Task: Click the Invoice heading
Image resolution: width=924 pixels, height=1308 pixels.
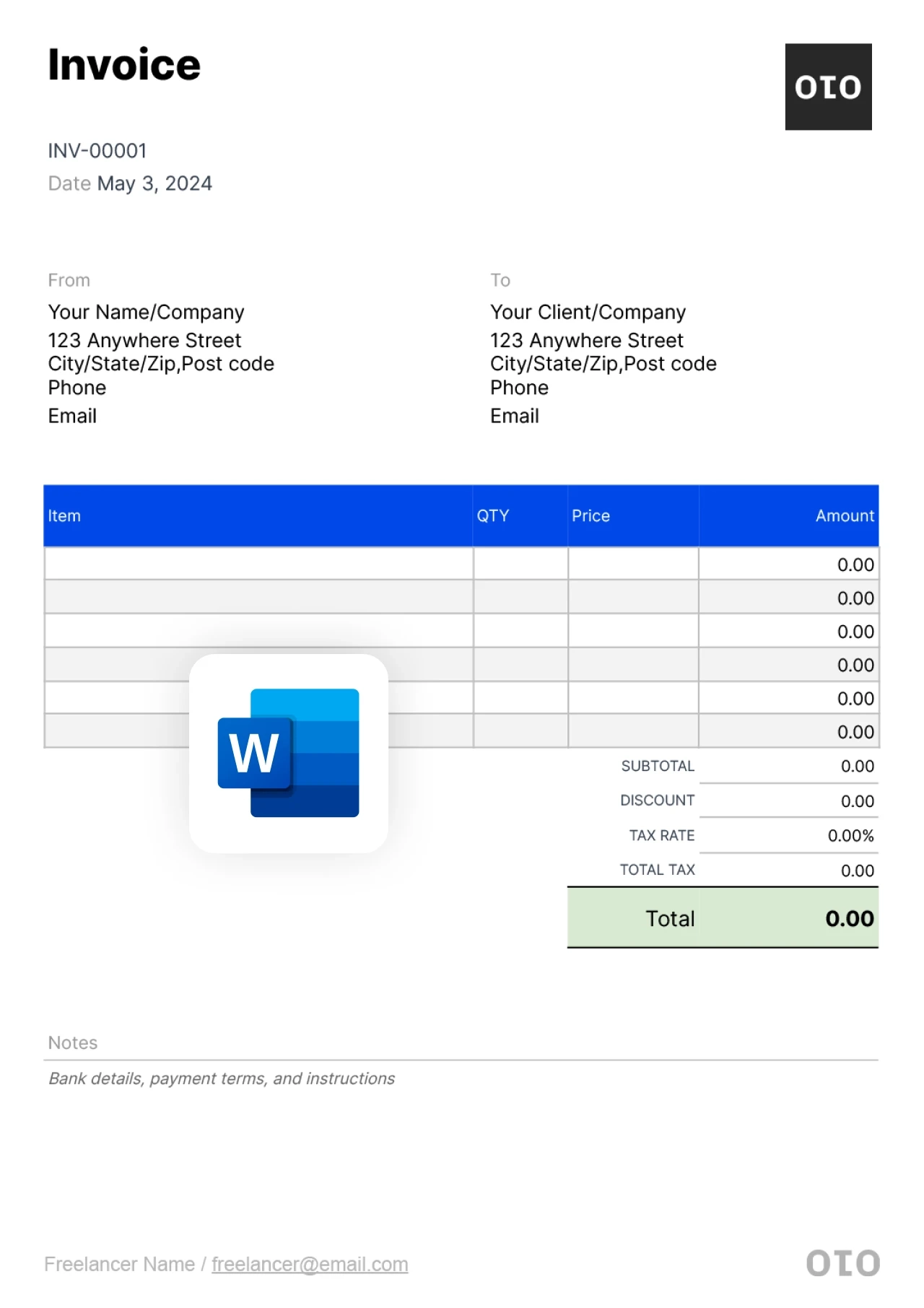Action: pyautogui.click(x=124, y=65)
